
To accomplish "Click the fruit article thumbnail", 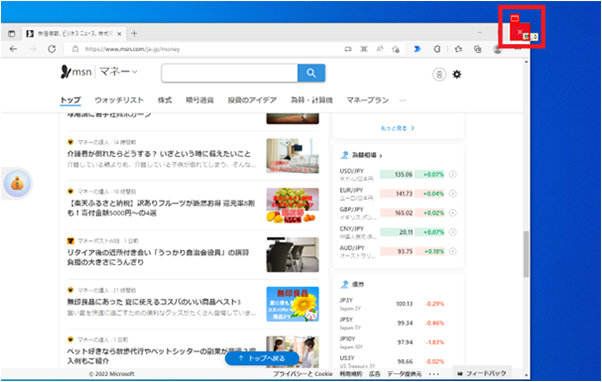I will [x=293, y=205].
